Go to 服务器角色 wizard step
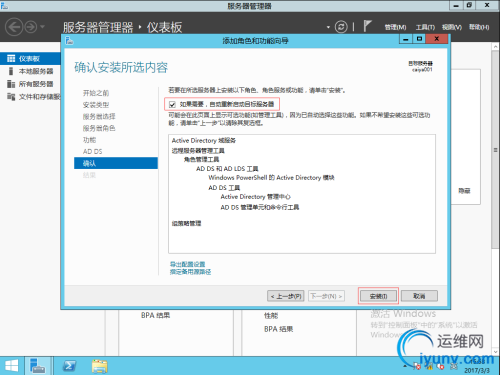Screen dimensions: 500x375 coord(99,128)
